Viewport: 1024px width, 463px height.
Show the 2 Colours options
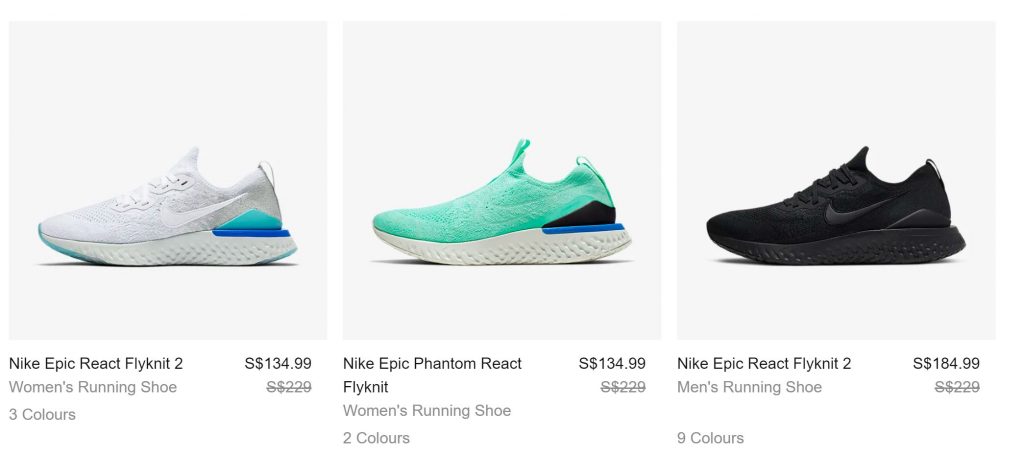point(376,438)
